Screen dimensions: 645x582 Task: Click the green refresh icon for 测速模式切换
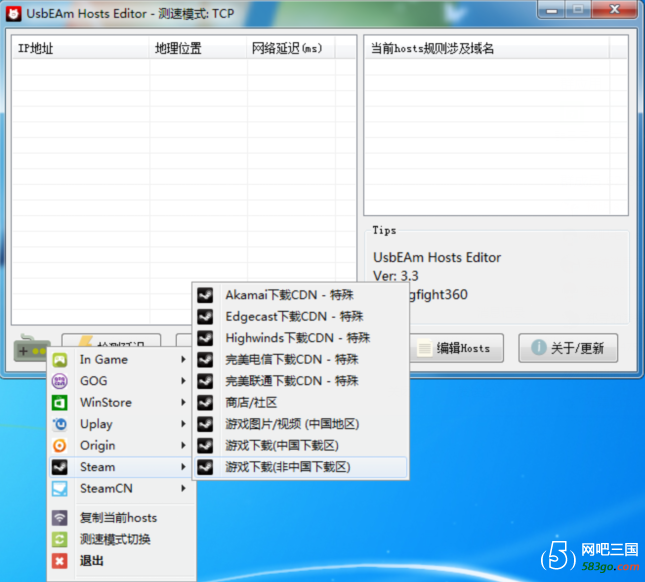(x=60, y=539)
